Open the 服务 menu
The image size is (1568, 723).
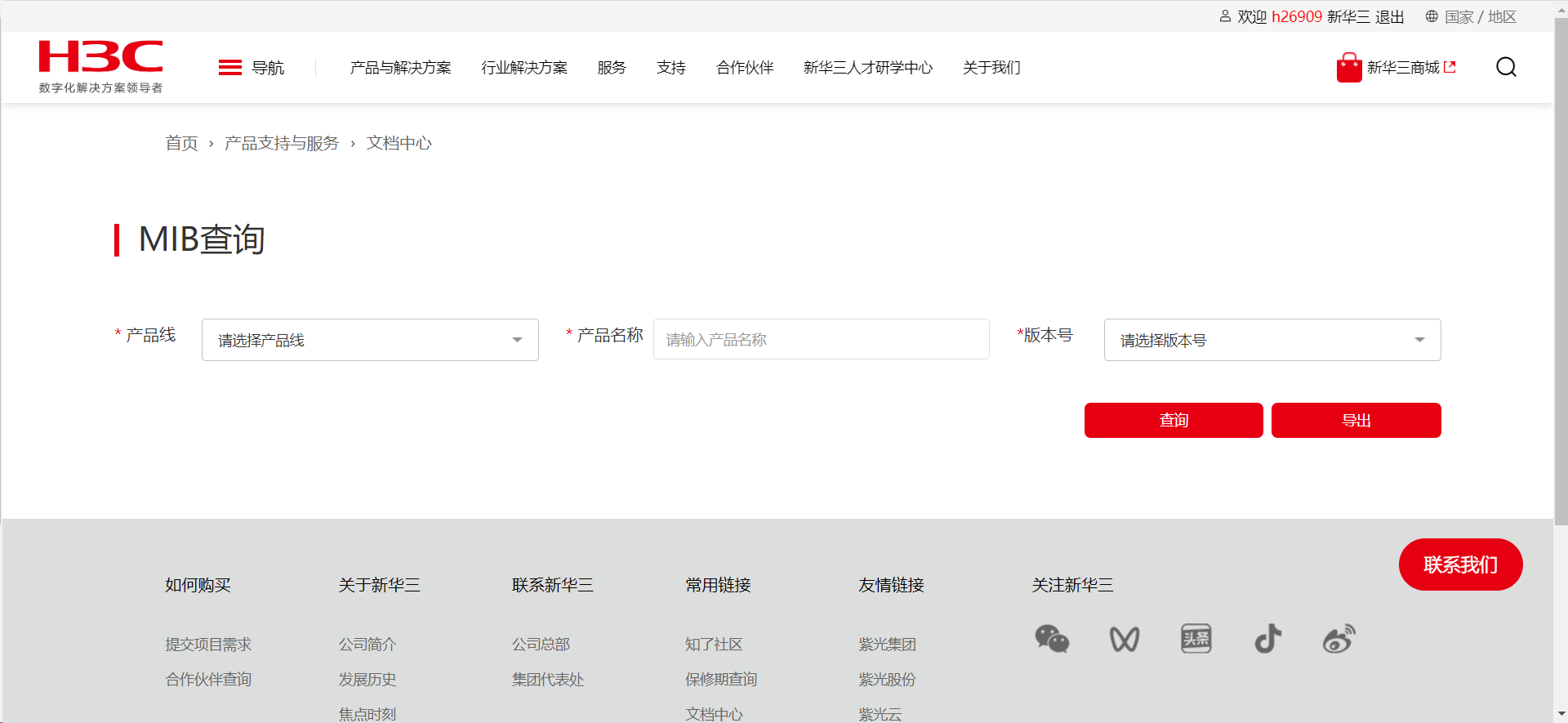[x=612, y=68]
